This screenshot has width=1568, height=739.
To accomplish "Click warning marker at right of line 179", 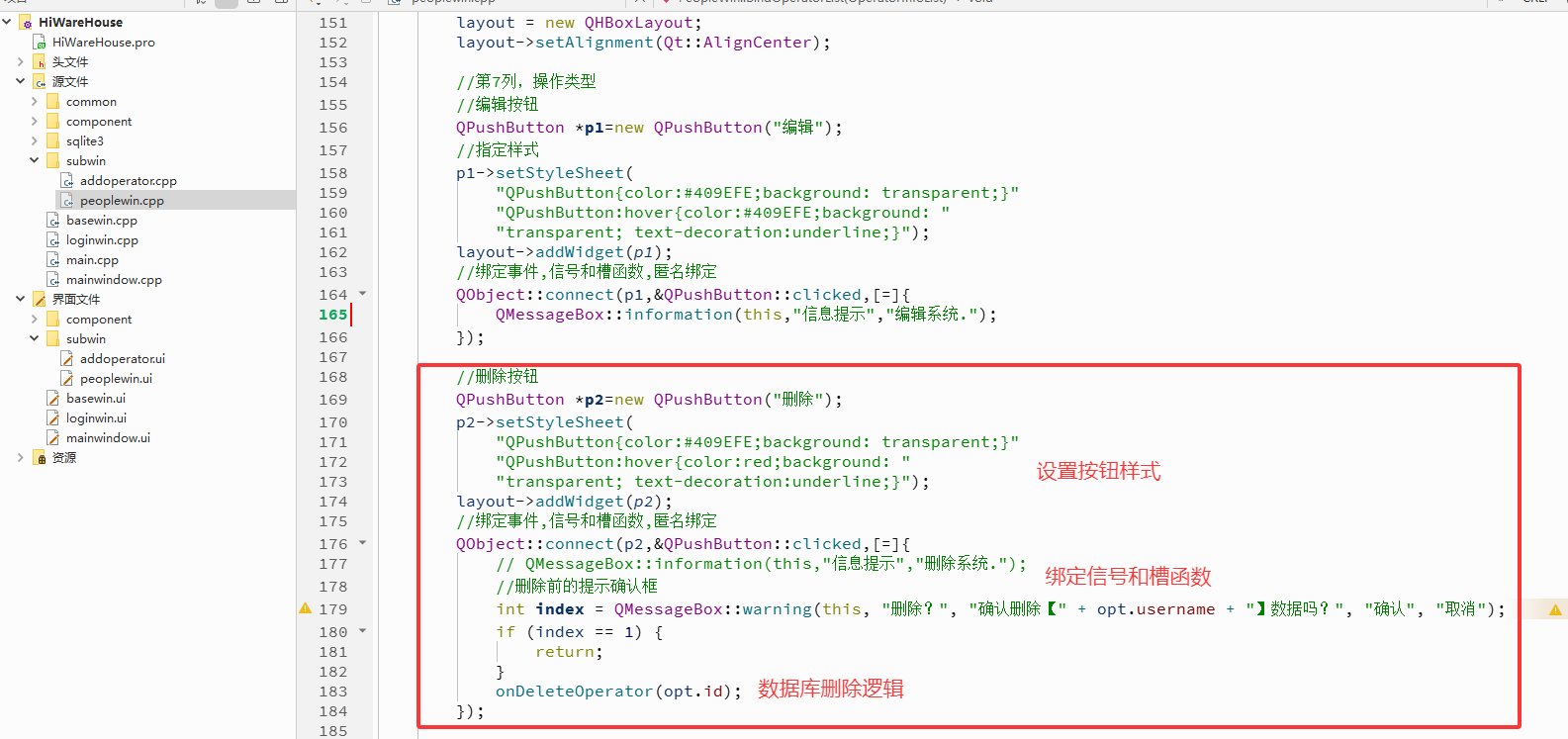I will (x=1555, y=609).
